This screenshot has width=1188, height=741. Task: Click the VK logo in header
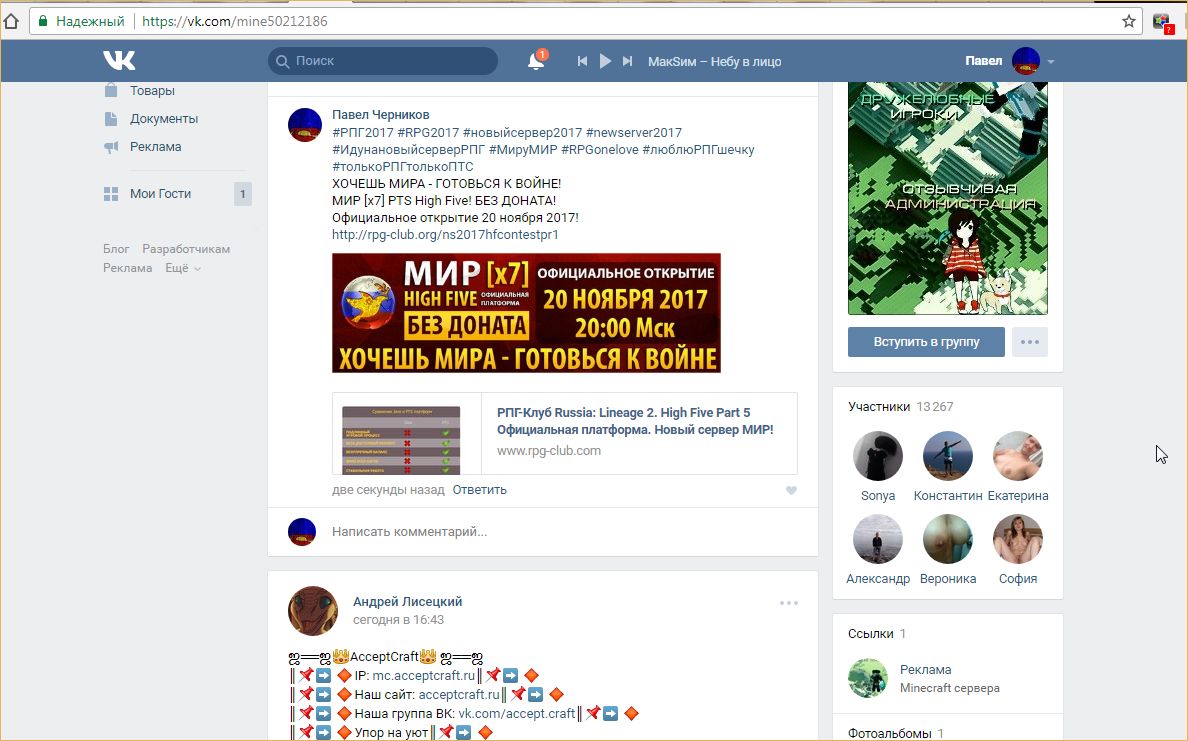click(x=119, y=61)
